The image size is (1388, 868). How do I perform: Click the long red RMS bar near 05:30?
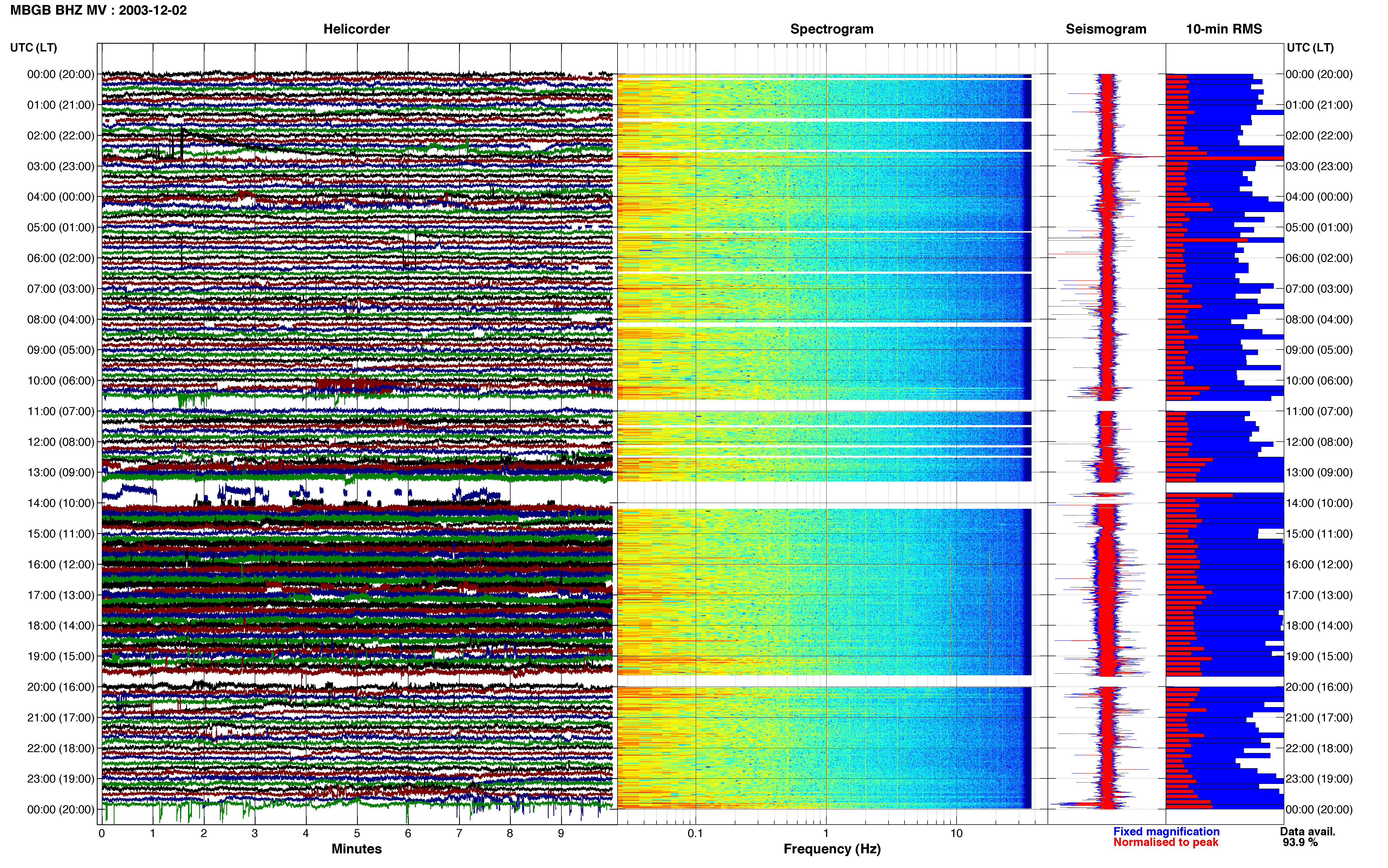(x=1207, y=240)
